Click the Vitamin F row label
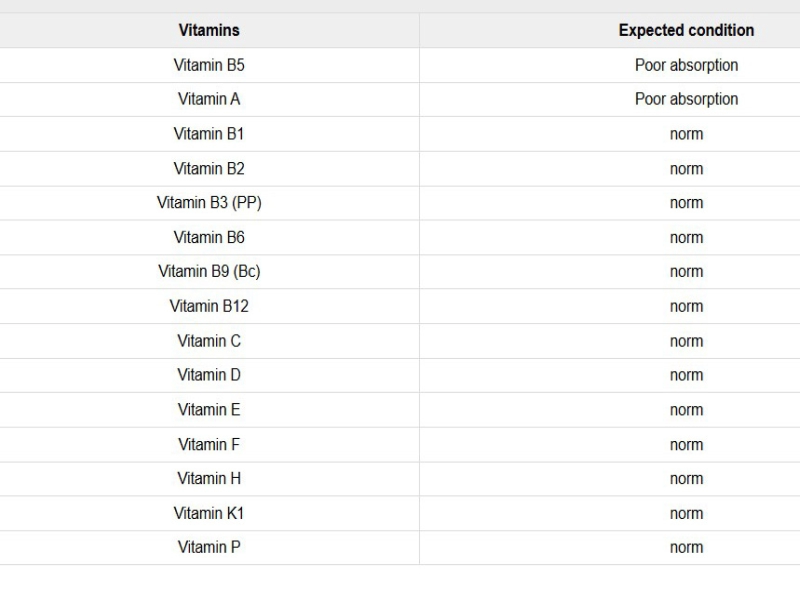Image resolution: width=800 pixels, height=600 pixels. point(209,444)
